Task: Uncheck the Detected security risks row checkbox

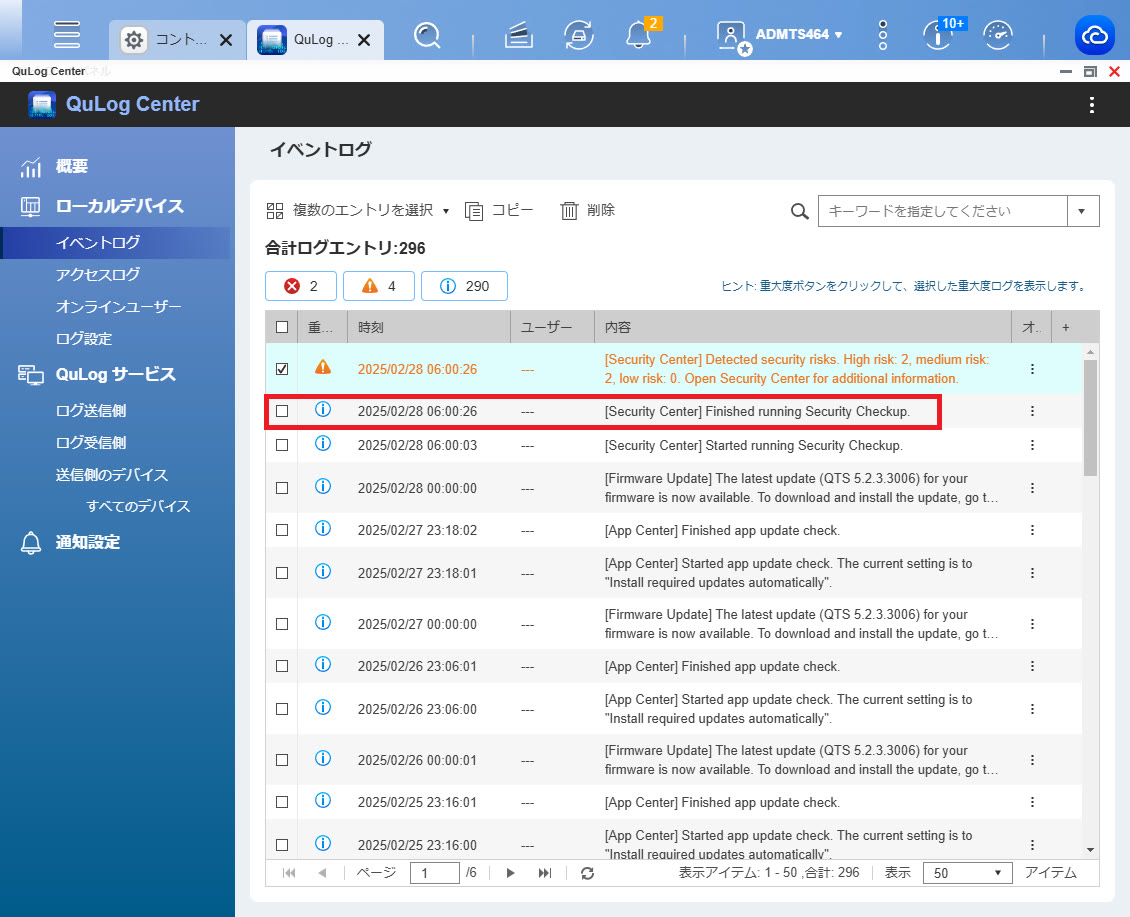Action: coord(282,369)
